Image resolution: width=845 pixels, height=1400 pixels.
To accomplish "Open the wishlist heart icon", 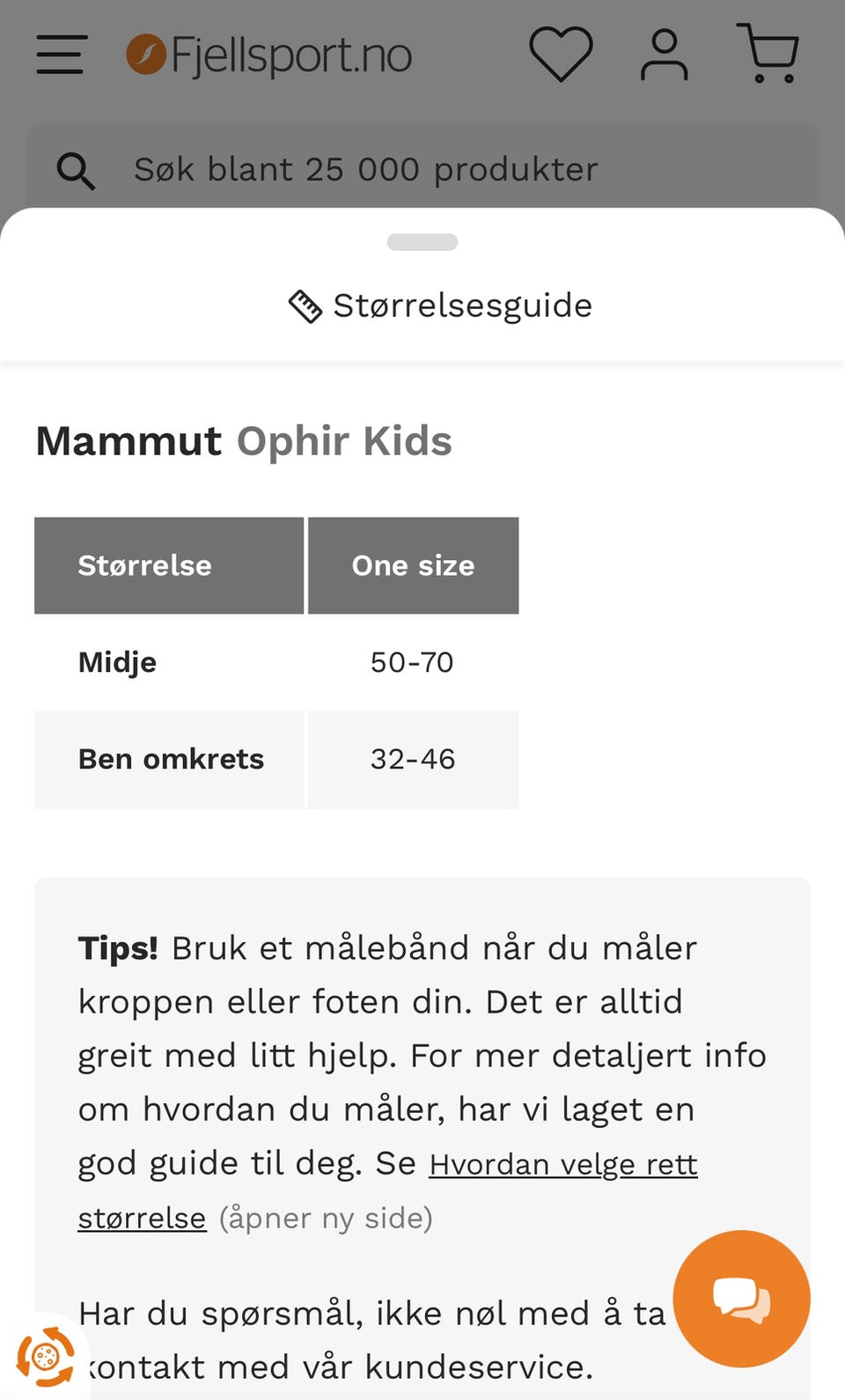I will point(561,55).
